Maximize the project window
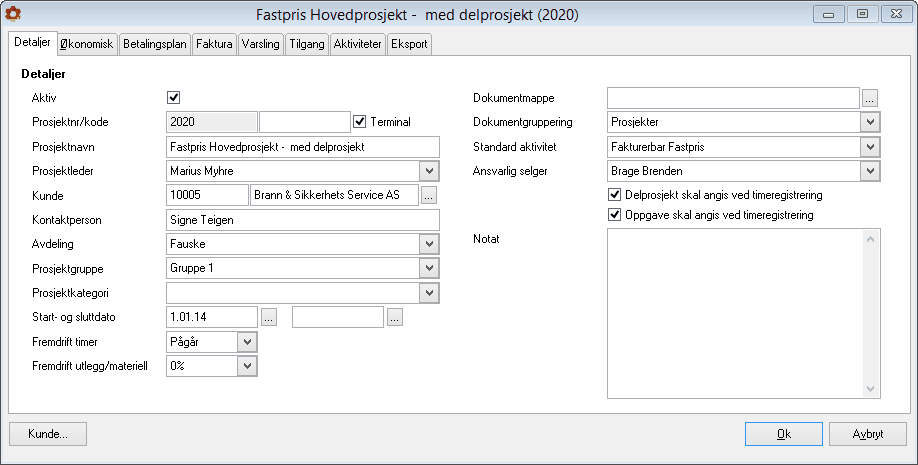 [x=862, y=15]
